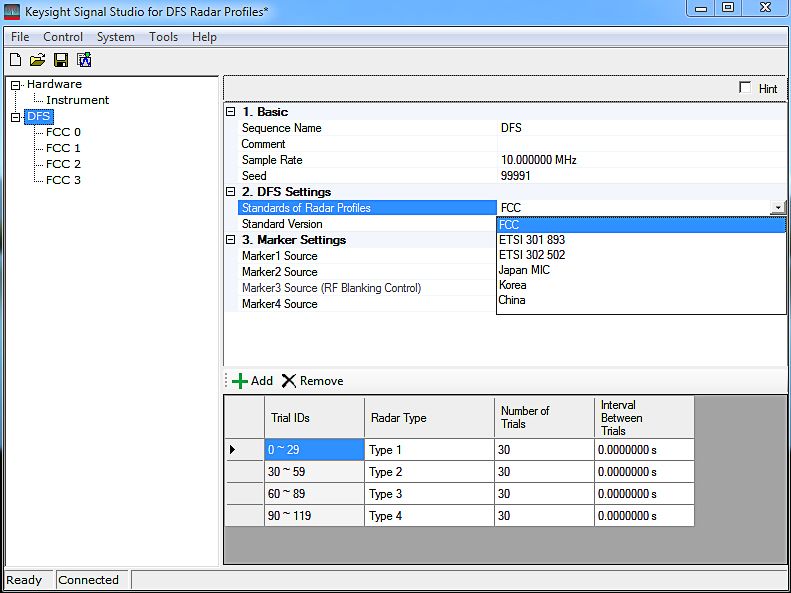Open the System menu

[x=116, y=37]
